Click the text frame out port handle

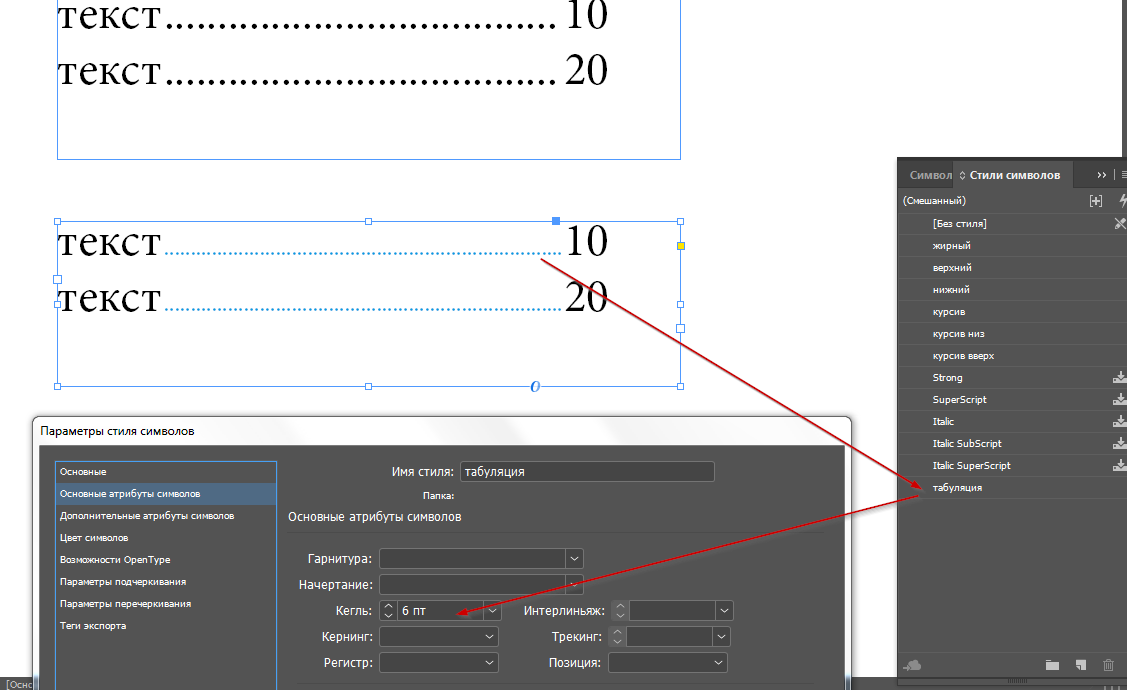click(681, 328)
